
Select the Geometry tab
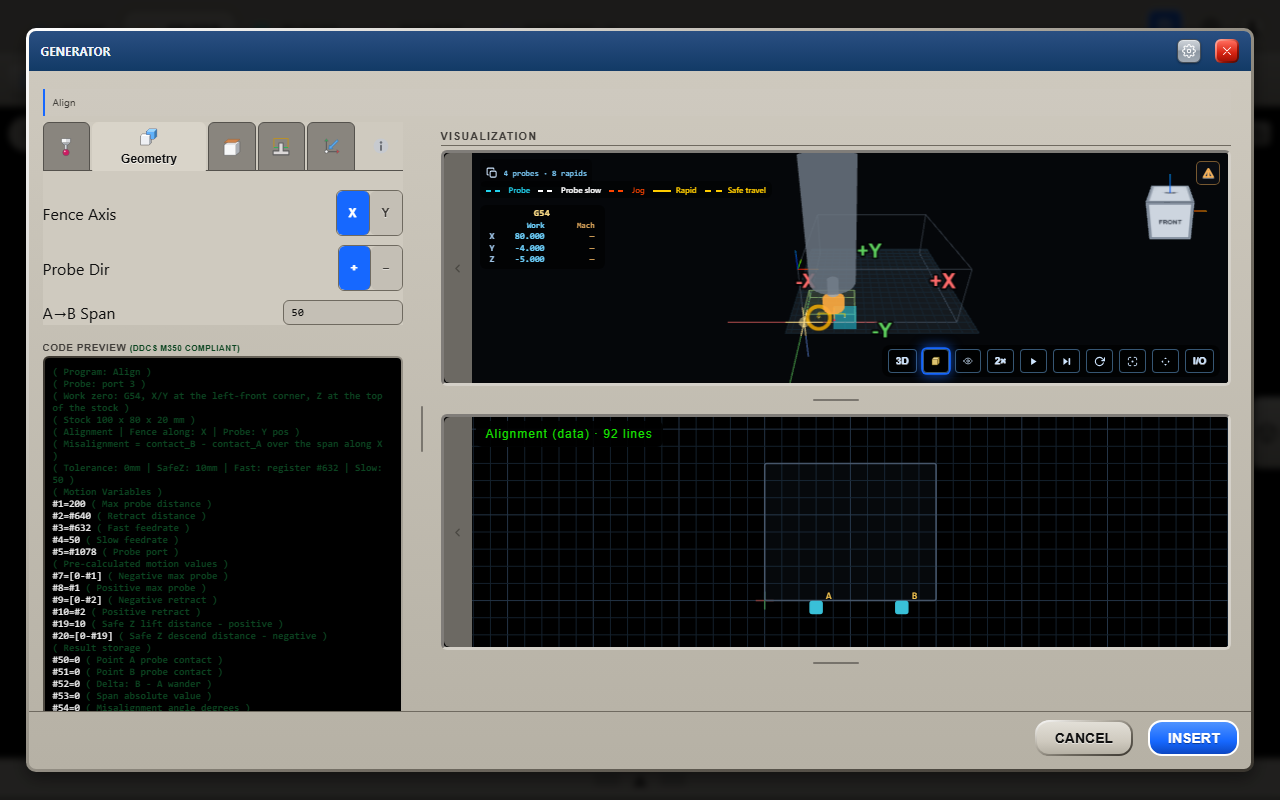149,147
